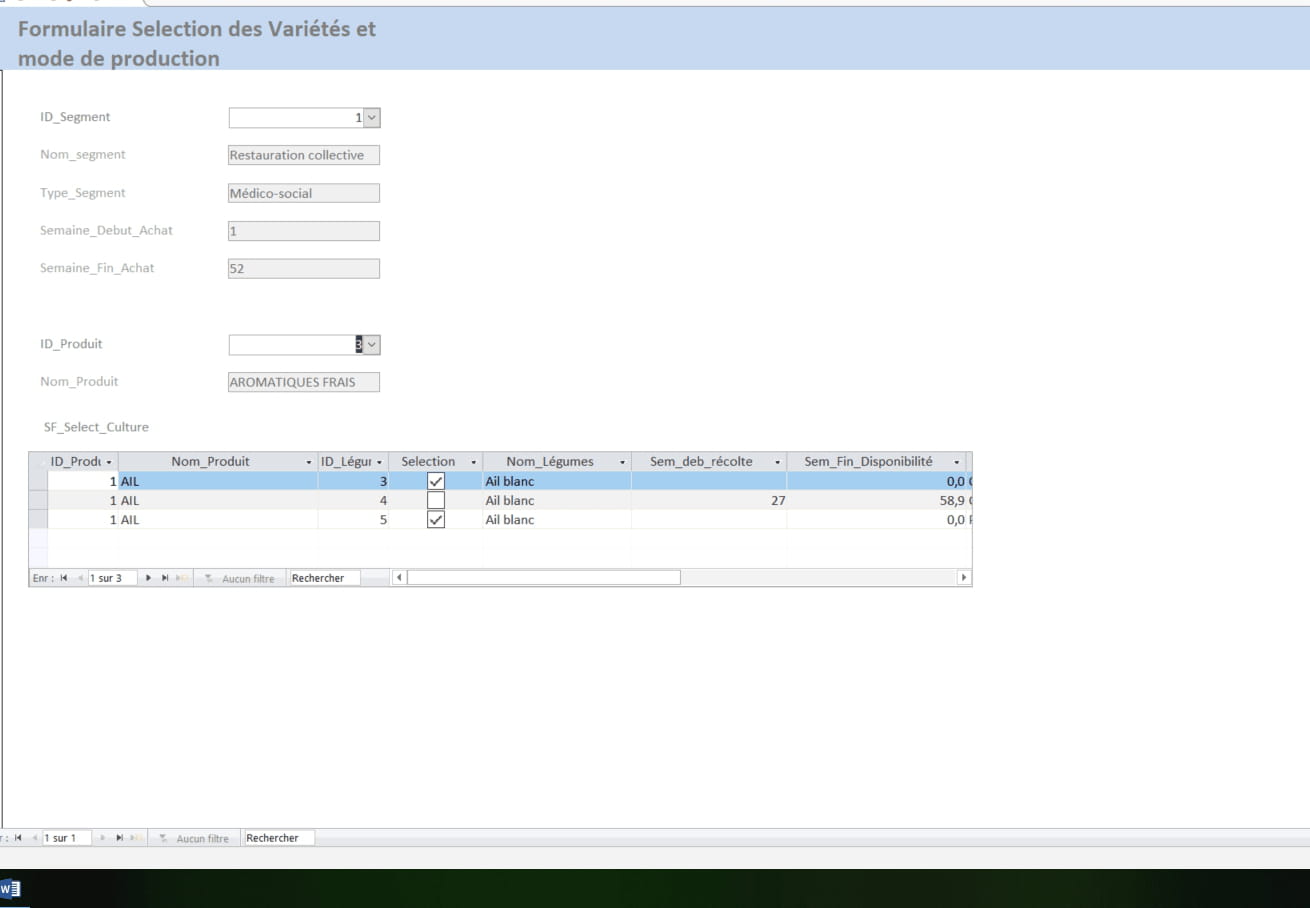Go to first record in main form navigator

coord(18,838)
